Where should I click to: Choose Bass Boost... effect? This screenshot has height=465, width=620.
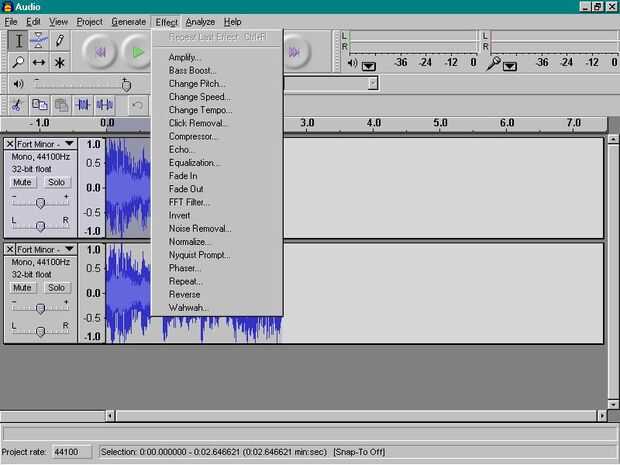(x=217, y=71)
